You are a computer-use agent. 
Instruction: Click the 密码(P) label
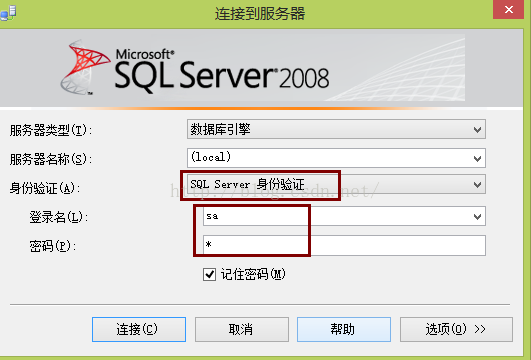click(x=52, y=246)
